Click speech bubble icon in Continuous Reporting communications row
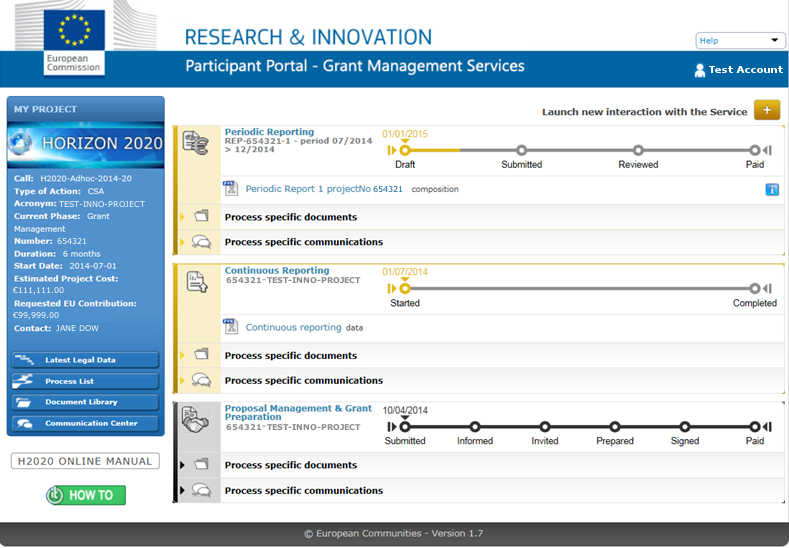This screenshot has width=789, height=548. point(201,380)
